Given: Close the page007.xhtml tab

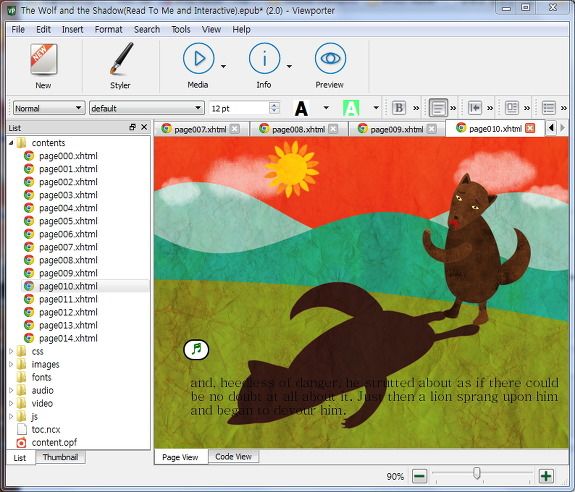Looking at the screenshot, I should 235,129.
